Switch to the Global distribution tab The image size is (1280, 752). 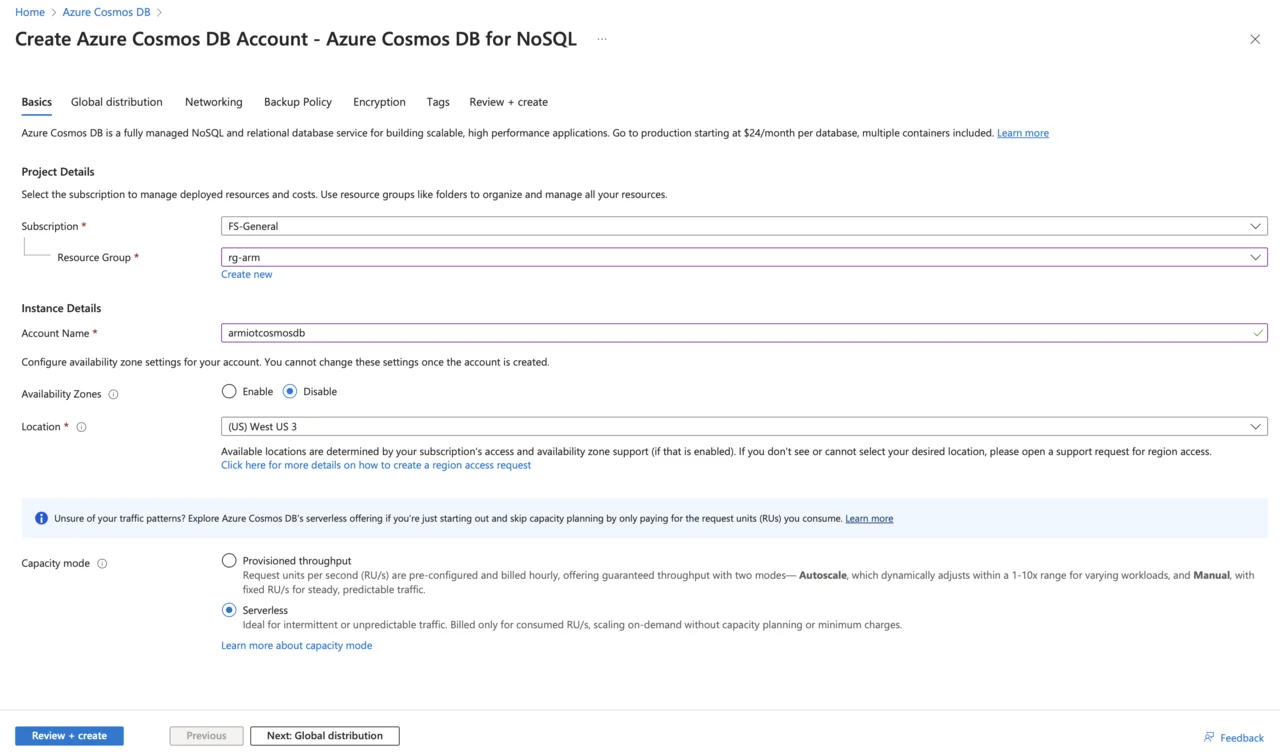click(116, 102)
